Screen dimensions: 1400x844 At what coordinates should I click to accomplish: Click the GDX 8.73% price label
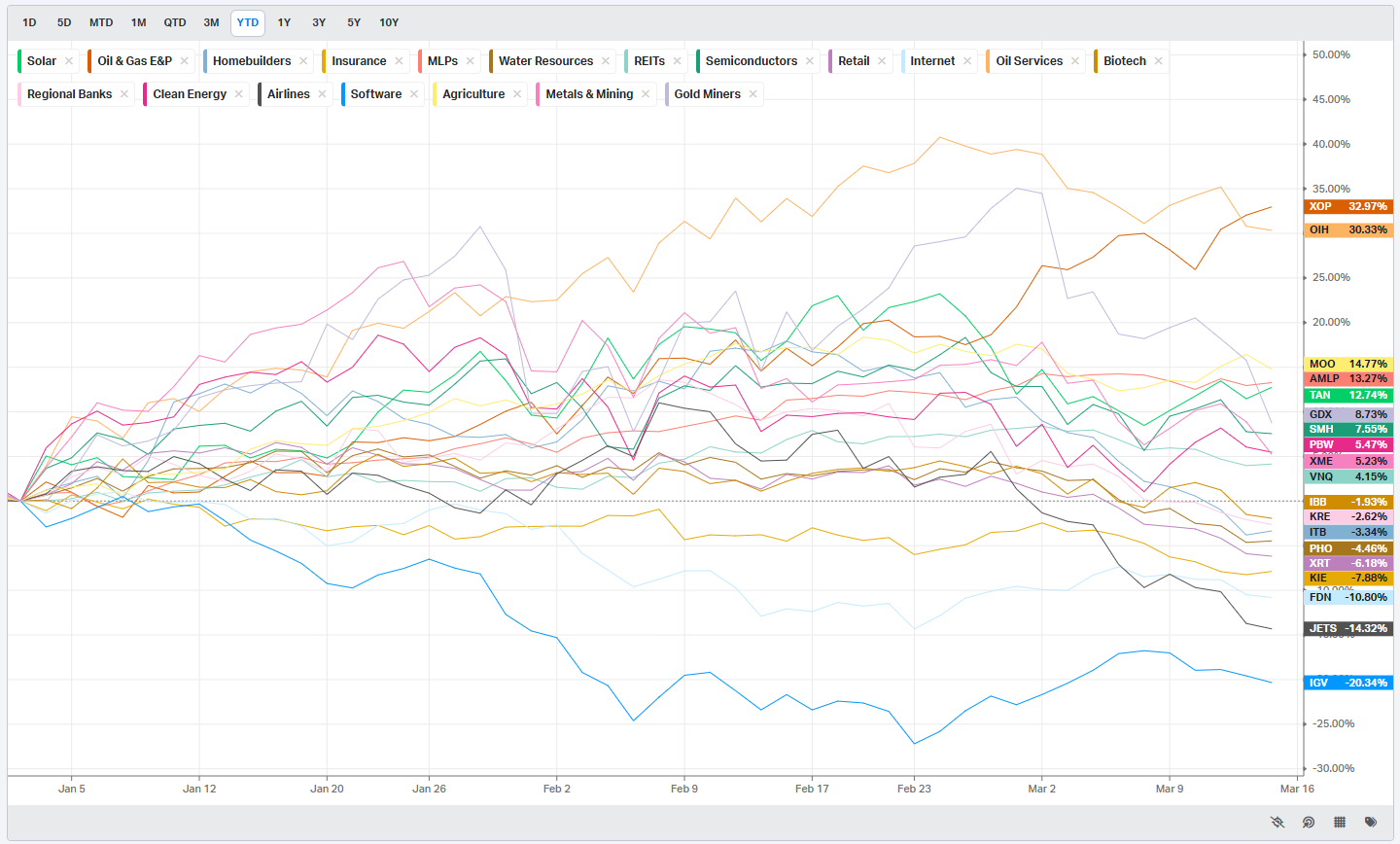click(1348, 414)
